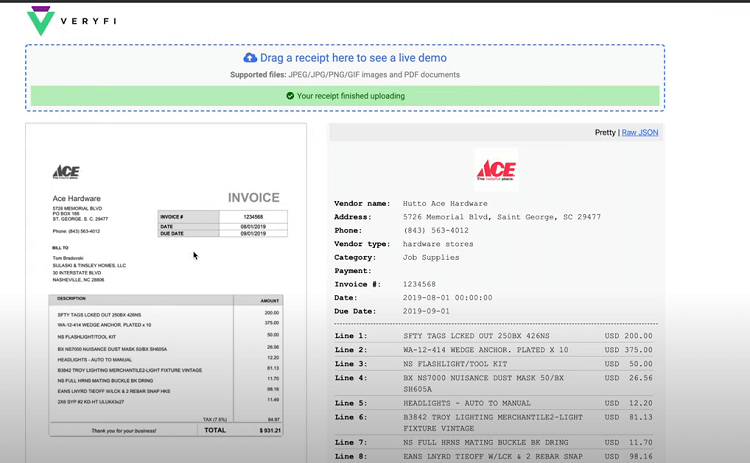Click the 'DESCRIPTION' column header on receipt
The width and height of the screenshot is (750, 463).
tap(71, 298)
